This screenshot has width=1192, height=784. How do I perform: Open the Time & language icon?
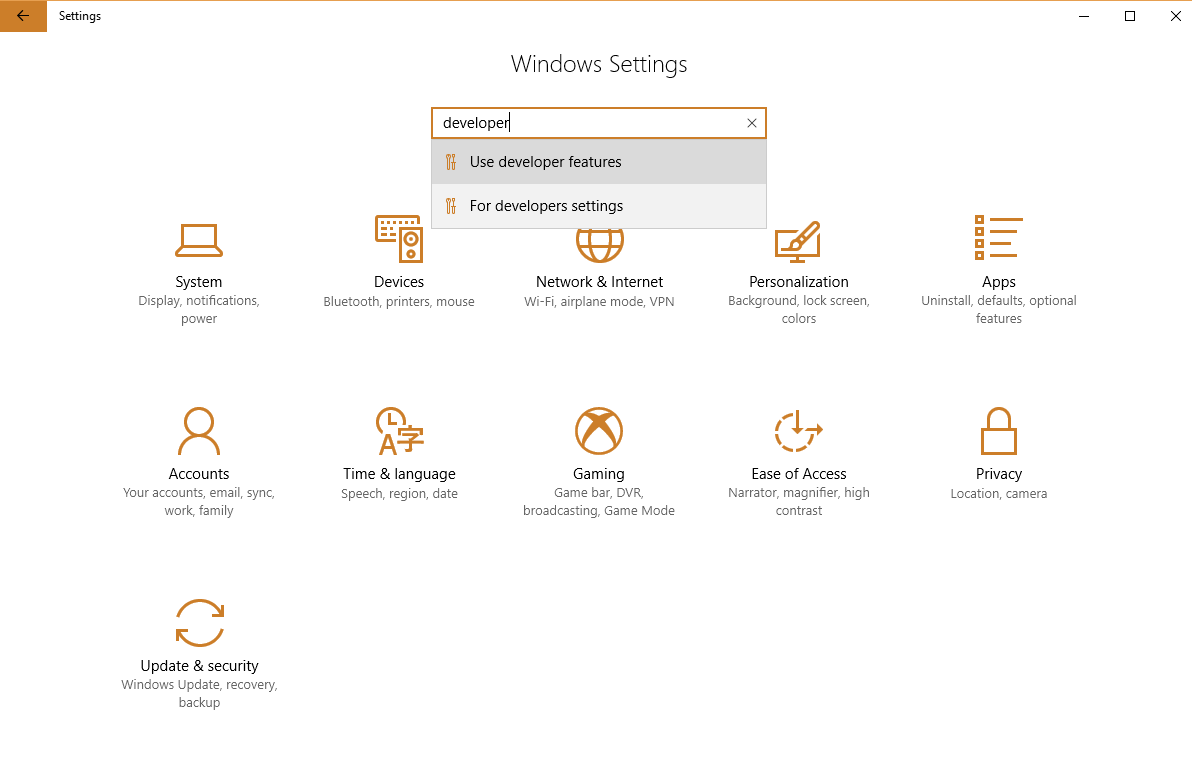click(x=399, y=431)
